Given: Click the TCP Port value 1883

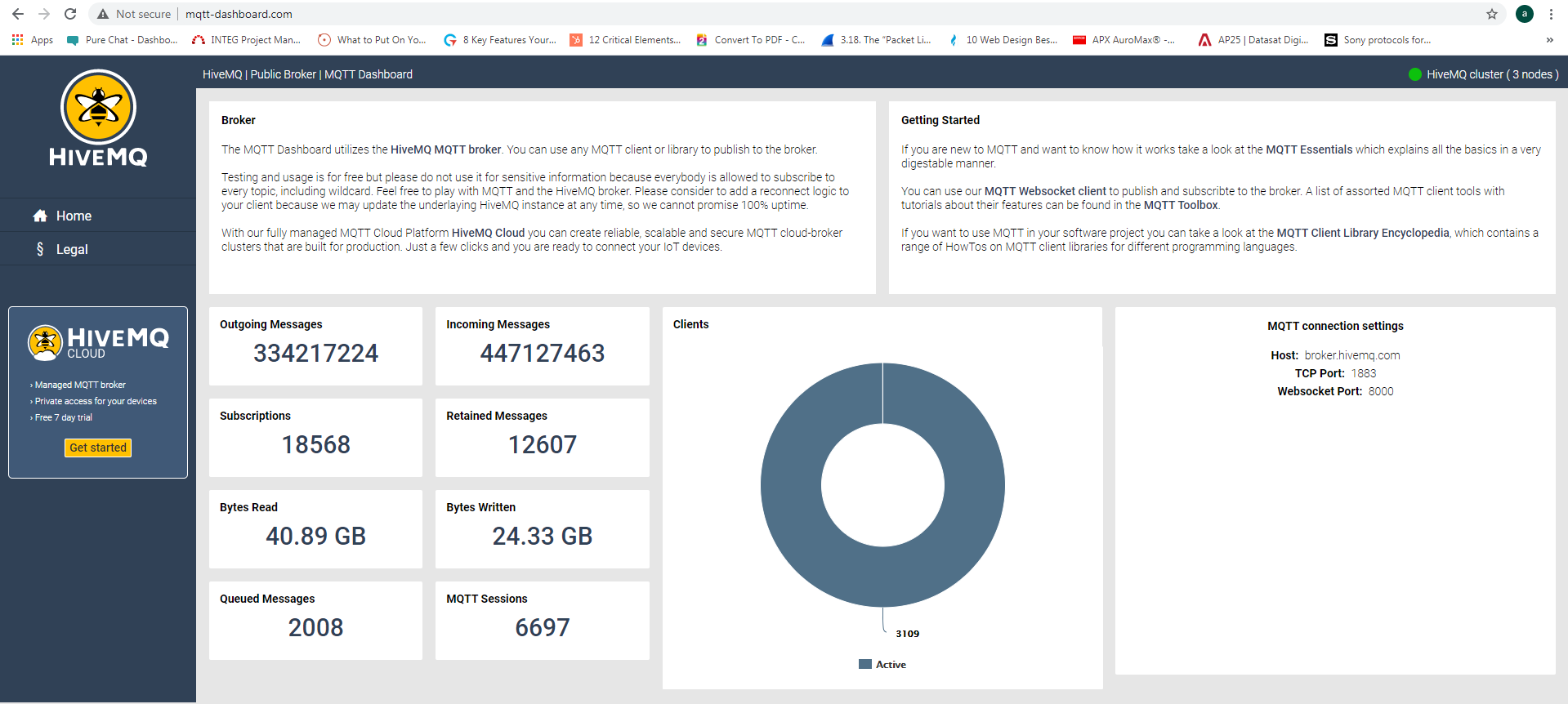Looking at the screenshot, I should 1364,373.
